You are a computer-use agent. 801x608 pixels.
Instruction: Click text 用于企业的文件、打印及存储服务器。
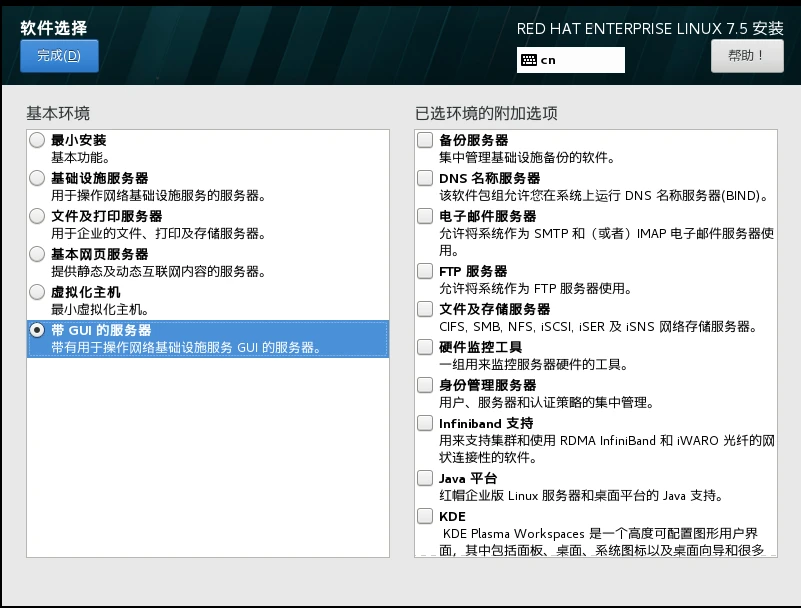coord(158,233)
